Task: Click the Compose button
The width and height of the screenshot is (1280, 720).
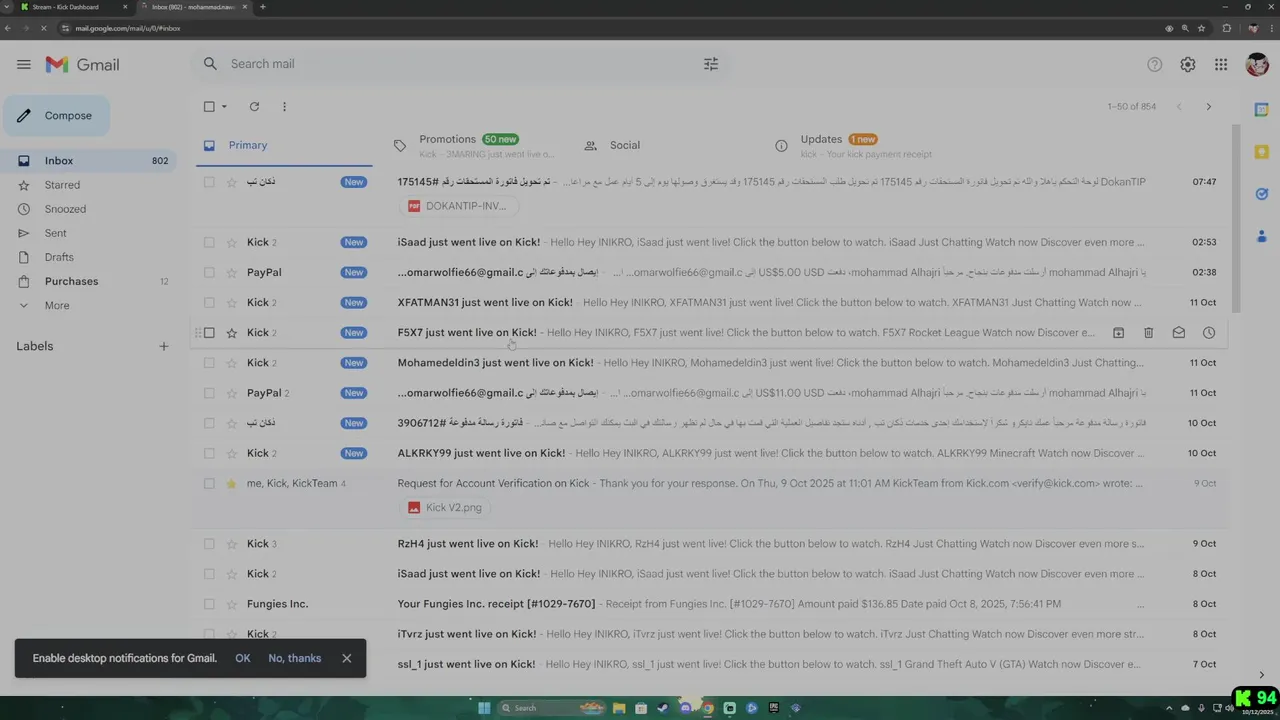Action: click(56, 115)
